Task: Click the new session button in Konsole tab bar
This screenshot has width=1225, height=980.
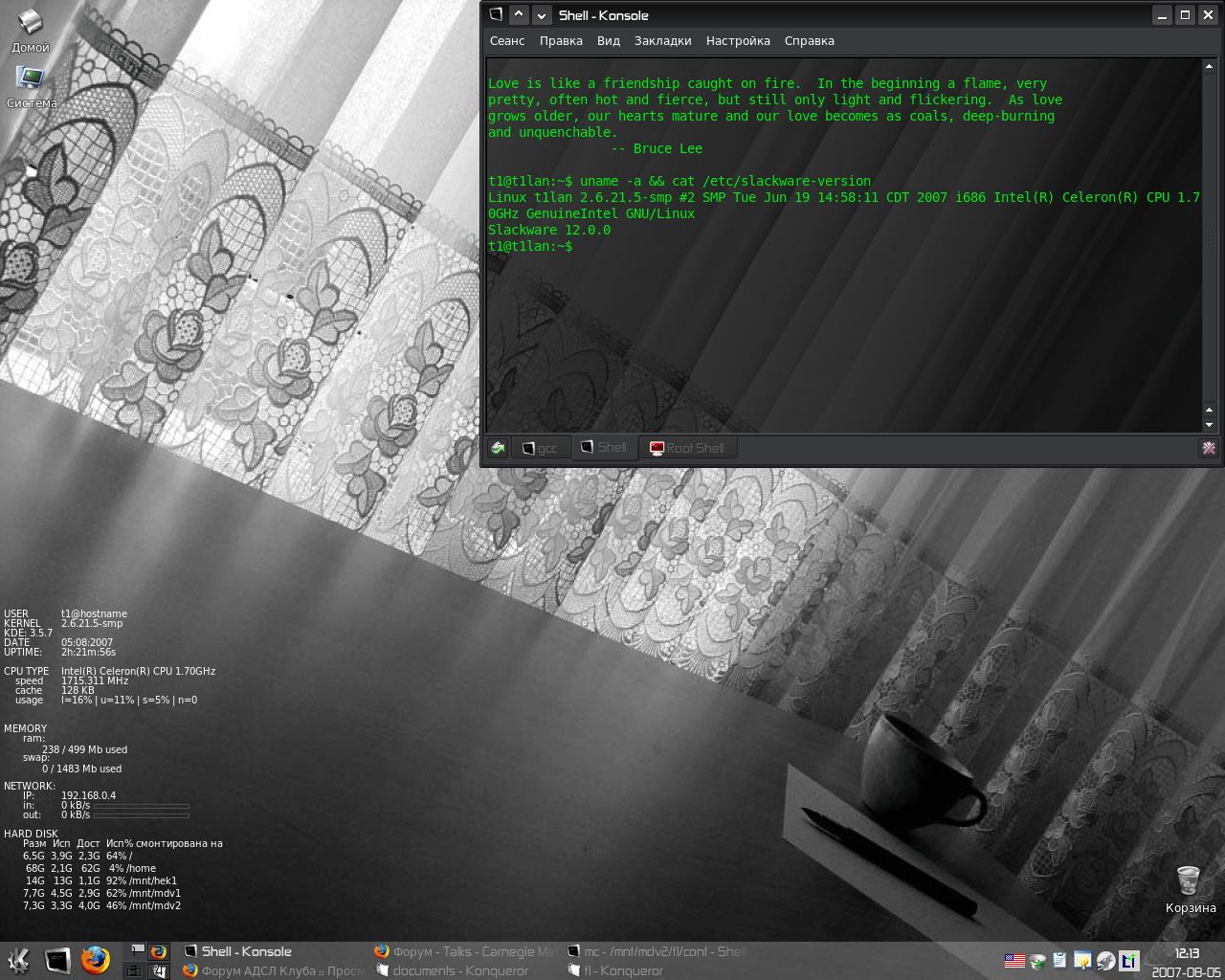Action: [498, 448]
